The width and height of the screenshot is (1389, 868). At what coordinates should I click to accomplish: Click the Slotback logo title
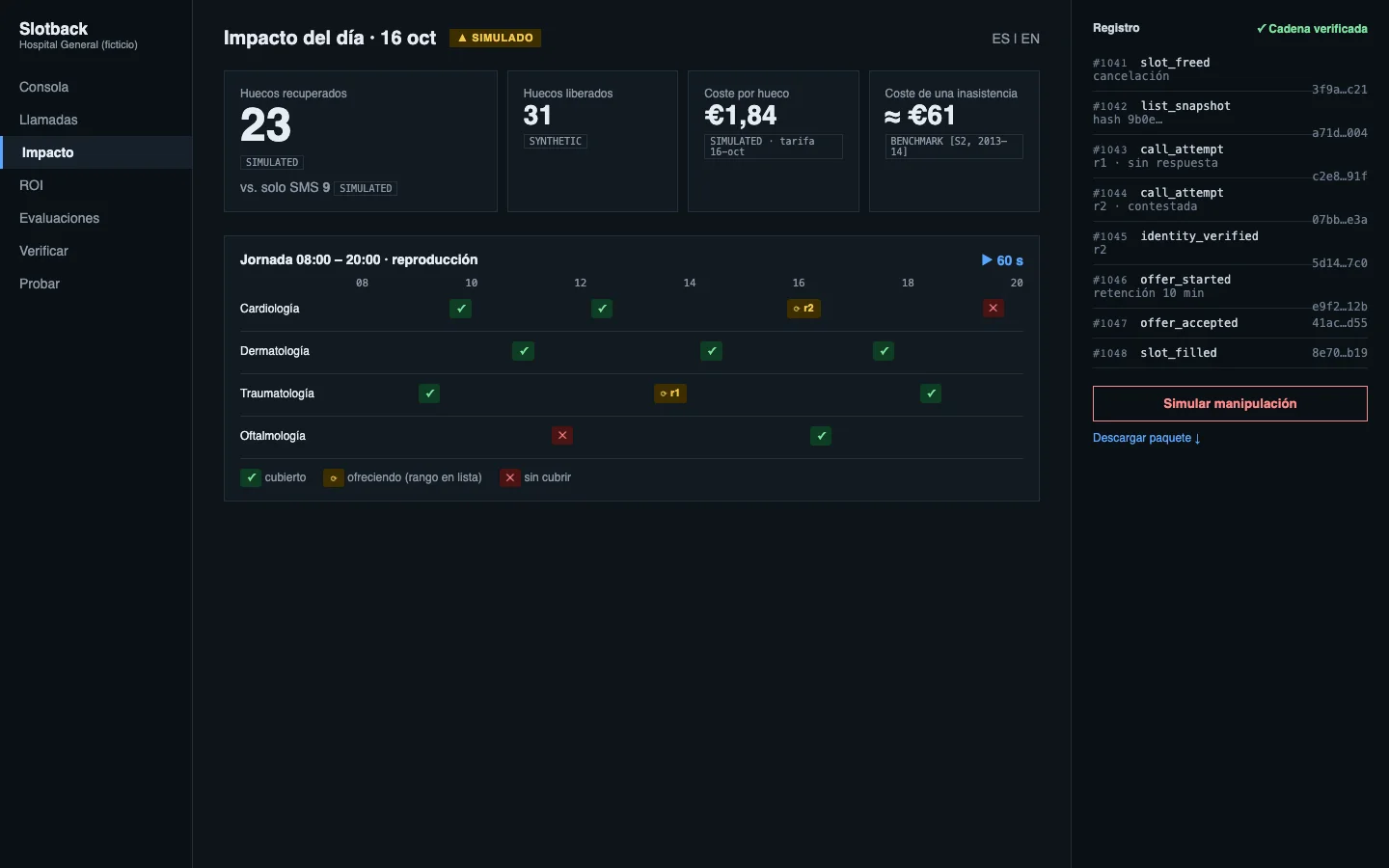pyautogui.click(x=54, y=29)
